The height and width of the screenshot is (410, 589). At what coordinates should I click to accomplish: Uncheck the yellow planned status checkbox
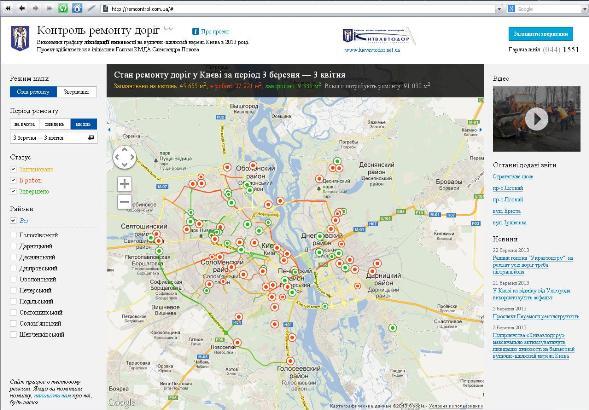[14, 169]
